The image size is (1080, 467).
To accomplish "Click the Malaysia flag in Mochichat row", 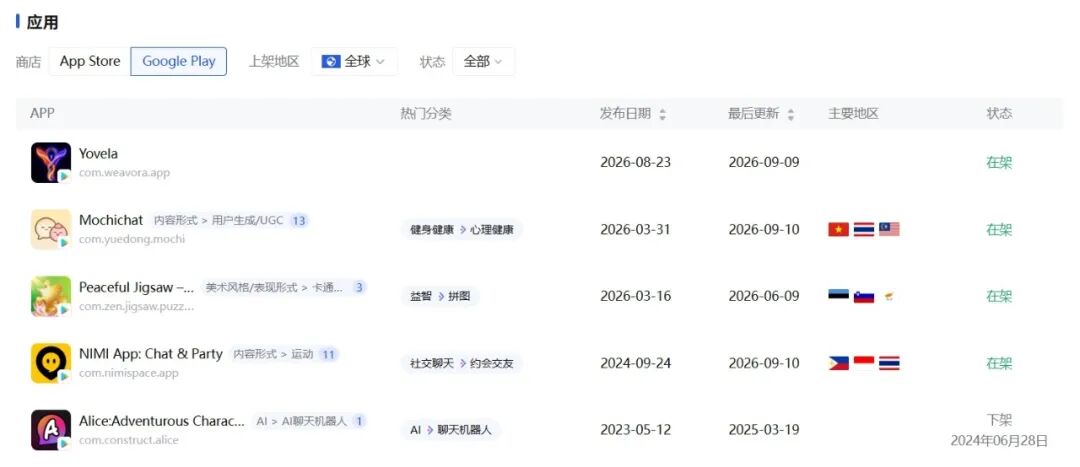I will 889,229.
